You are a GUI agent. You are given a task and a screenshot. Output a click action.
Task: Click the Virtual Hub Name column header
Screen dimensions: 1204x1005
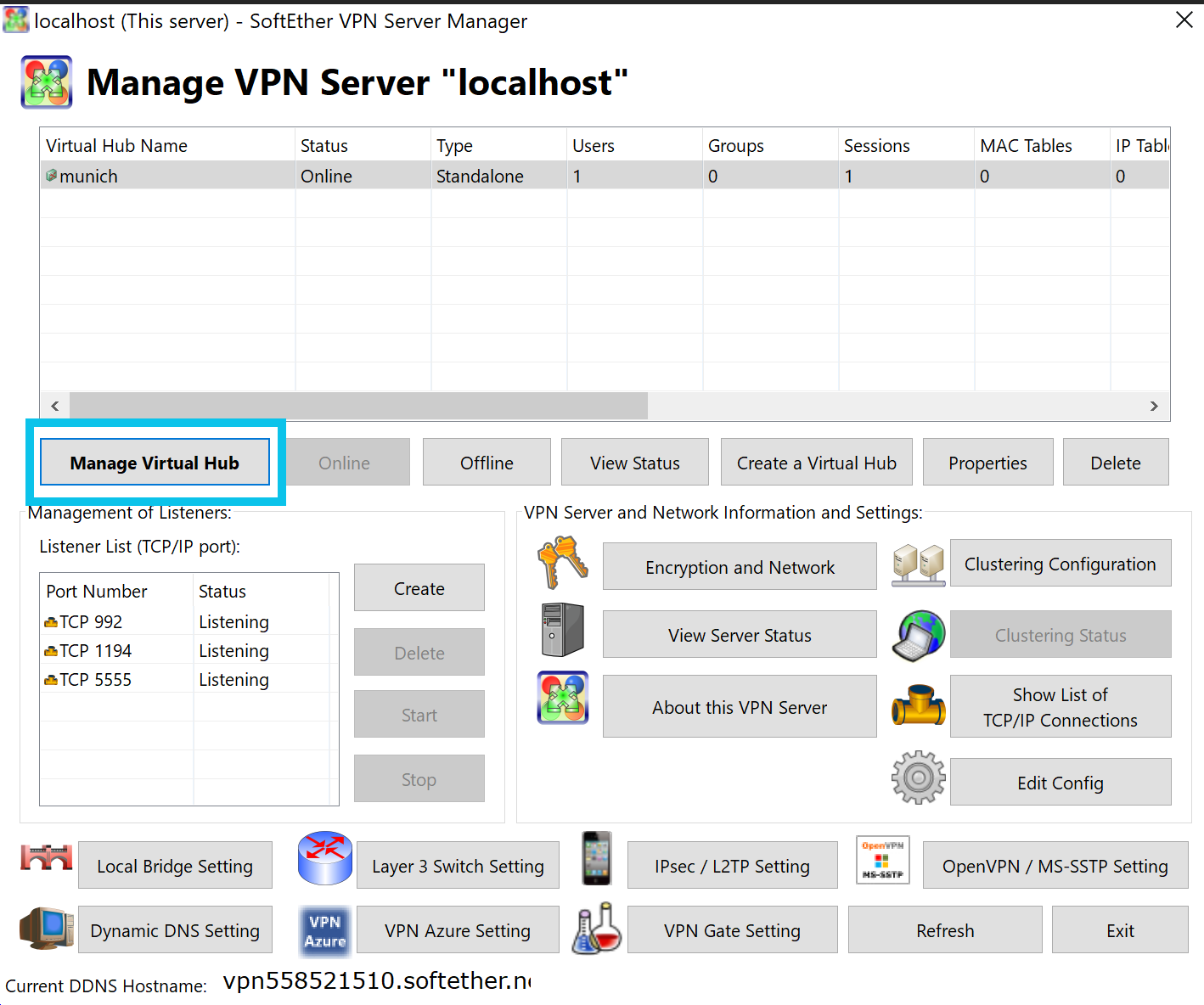coord(167,145)
